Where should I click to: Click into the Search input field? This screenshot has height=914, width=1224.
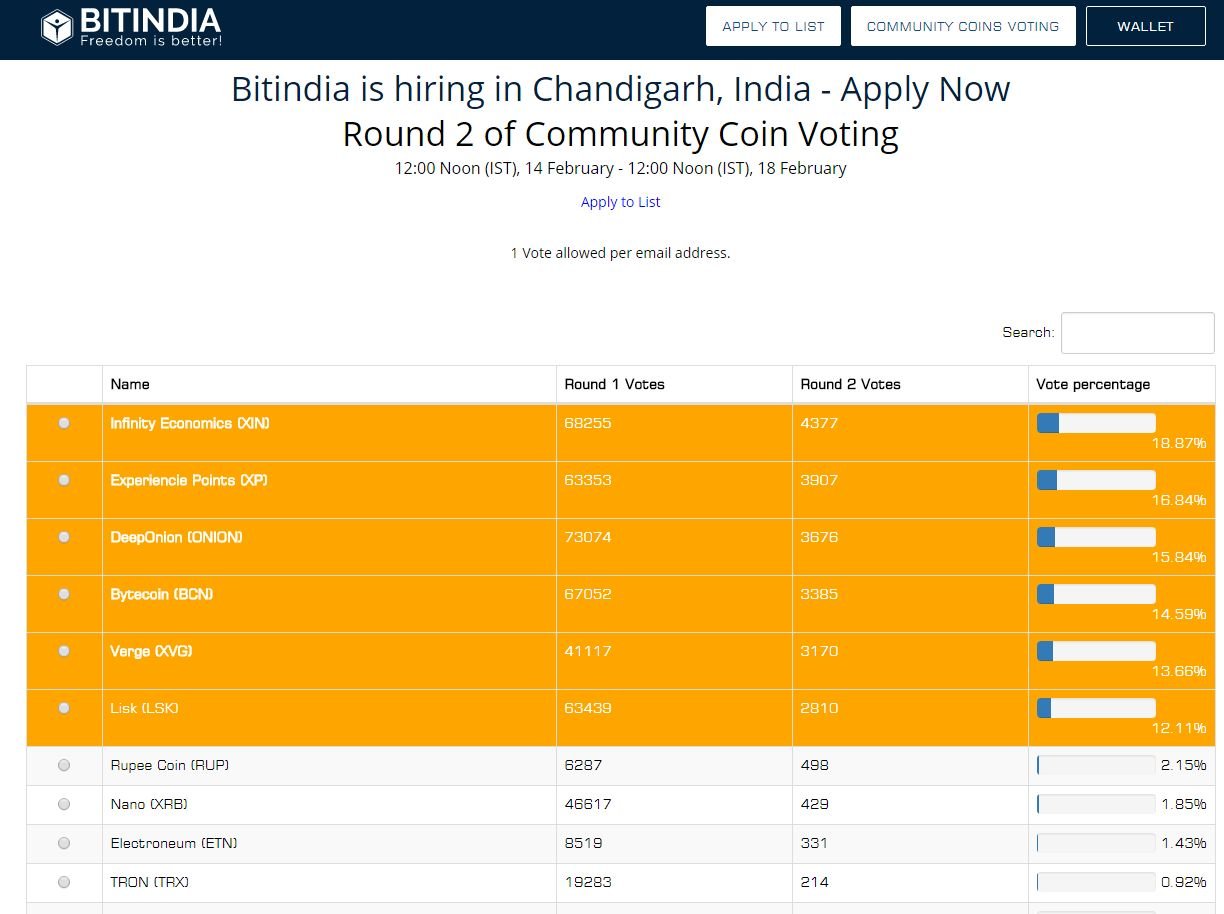coord(1137,333)
